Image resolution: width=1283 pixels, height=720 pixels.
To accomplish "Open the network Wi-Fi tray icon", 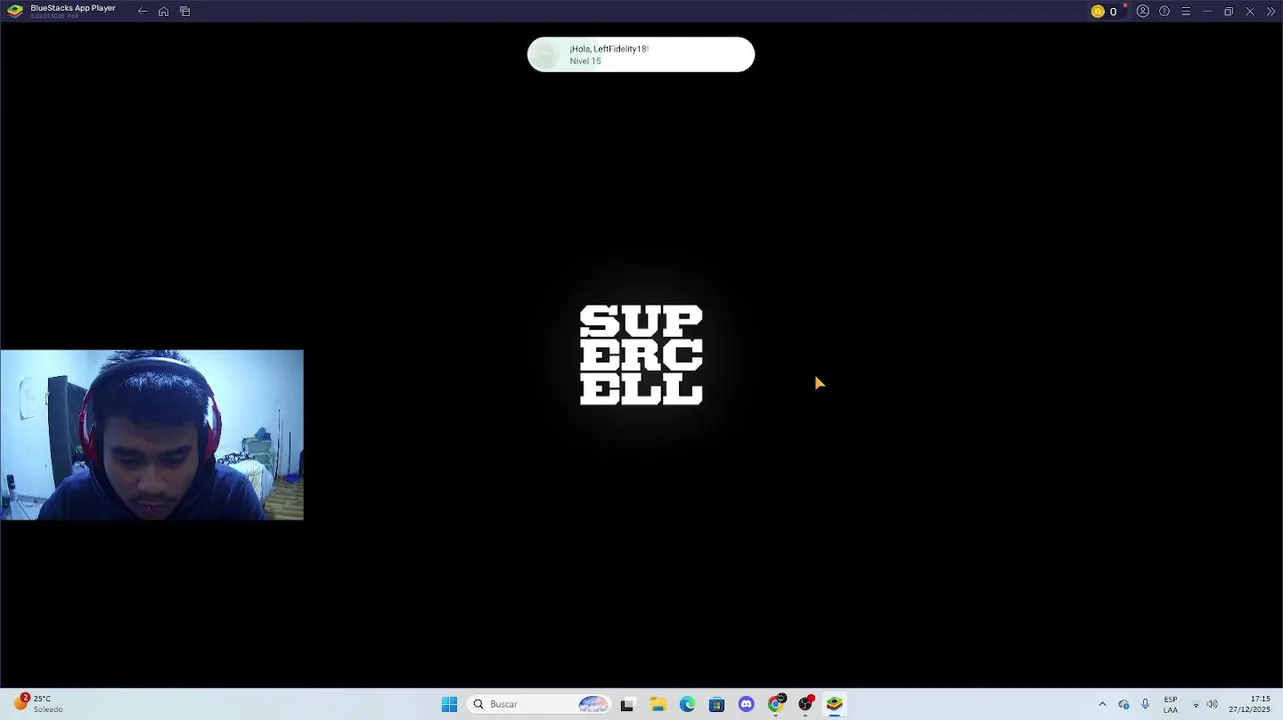I will tap(1196, 704).
